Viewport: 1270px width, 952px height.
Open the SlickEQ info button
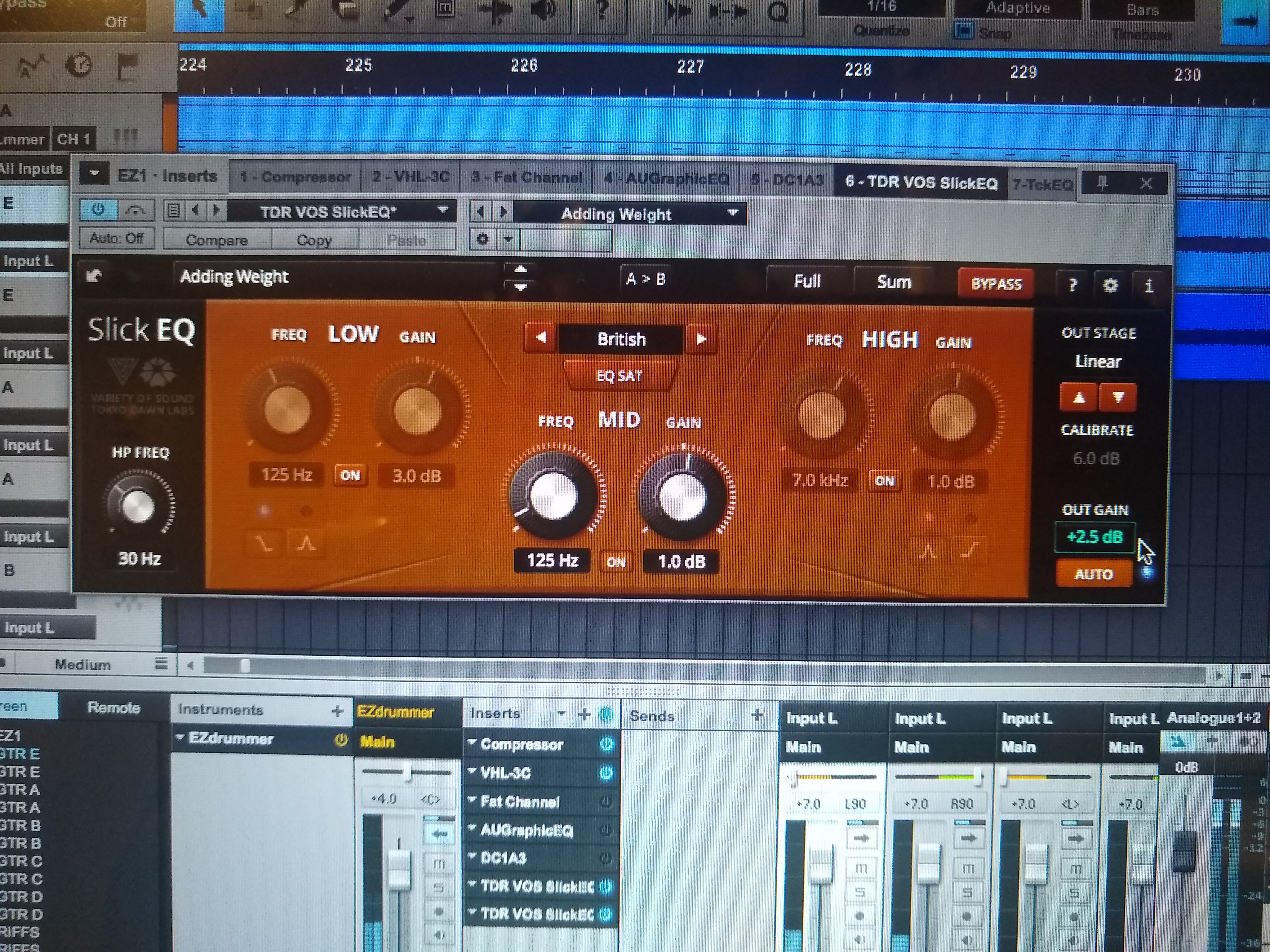tap(1148, 286)
